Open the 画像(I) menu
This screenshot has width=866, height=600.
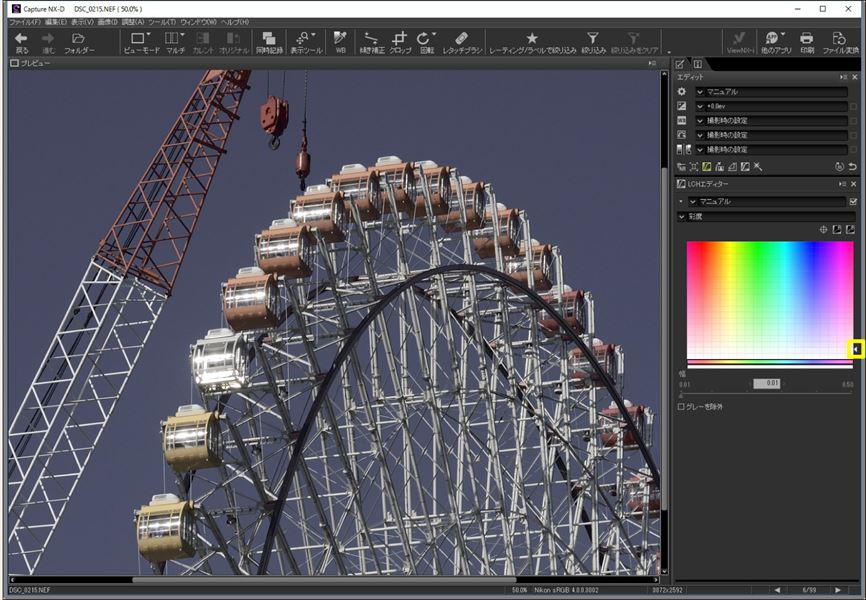click(x=107, y=22)
